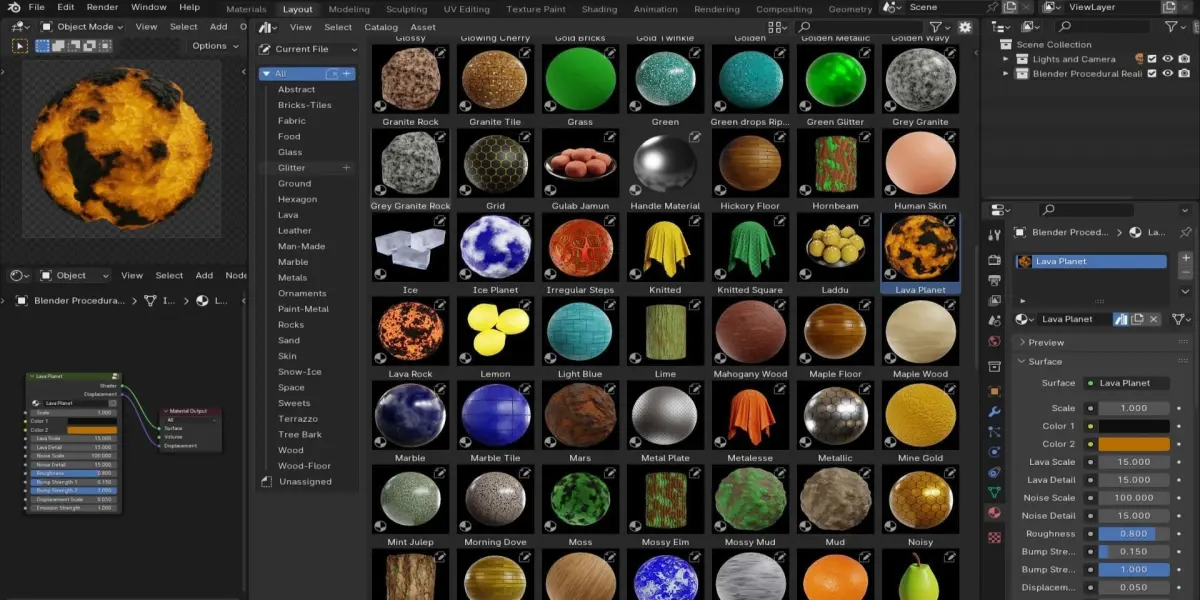
Task: Switch to the Shading workspace tab
Action: click(x=599, y=9)
